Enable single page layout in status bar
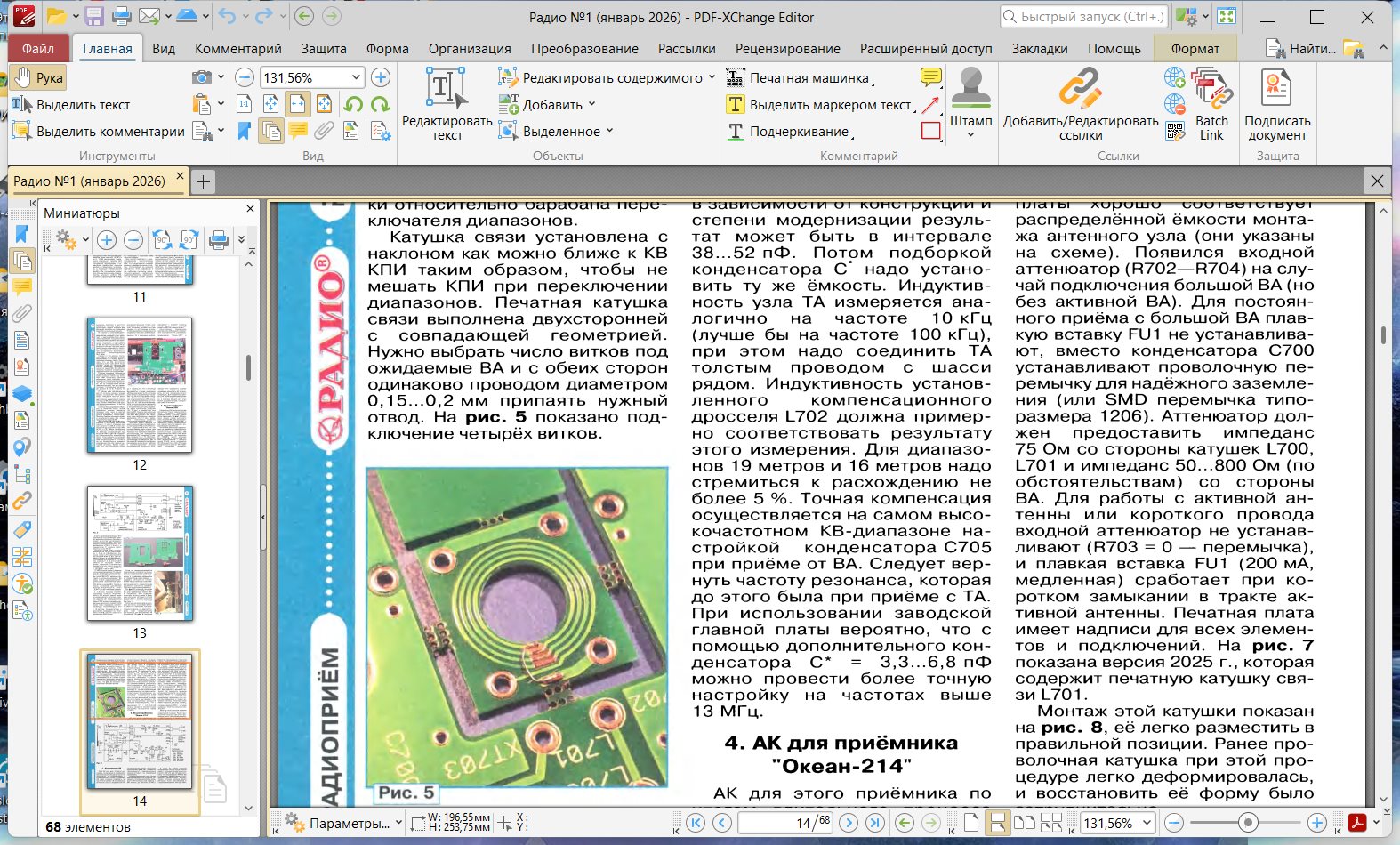This screenshot has width=1400, height=845. tap(972, 823)
